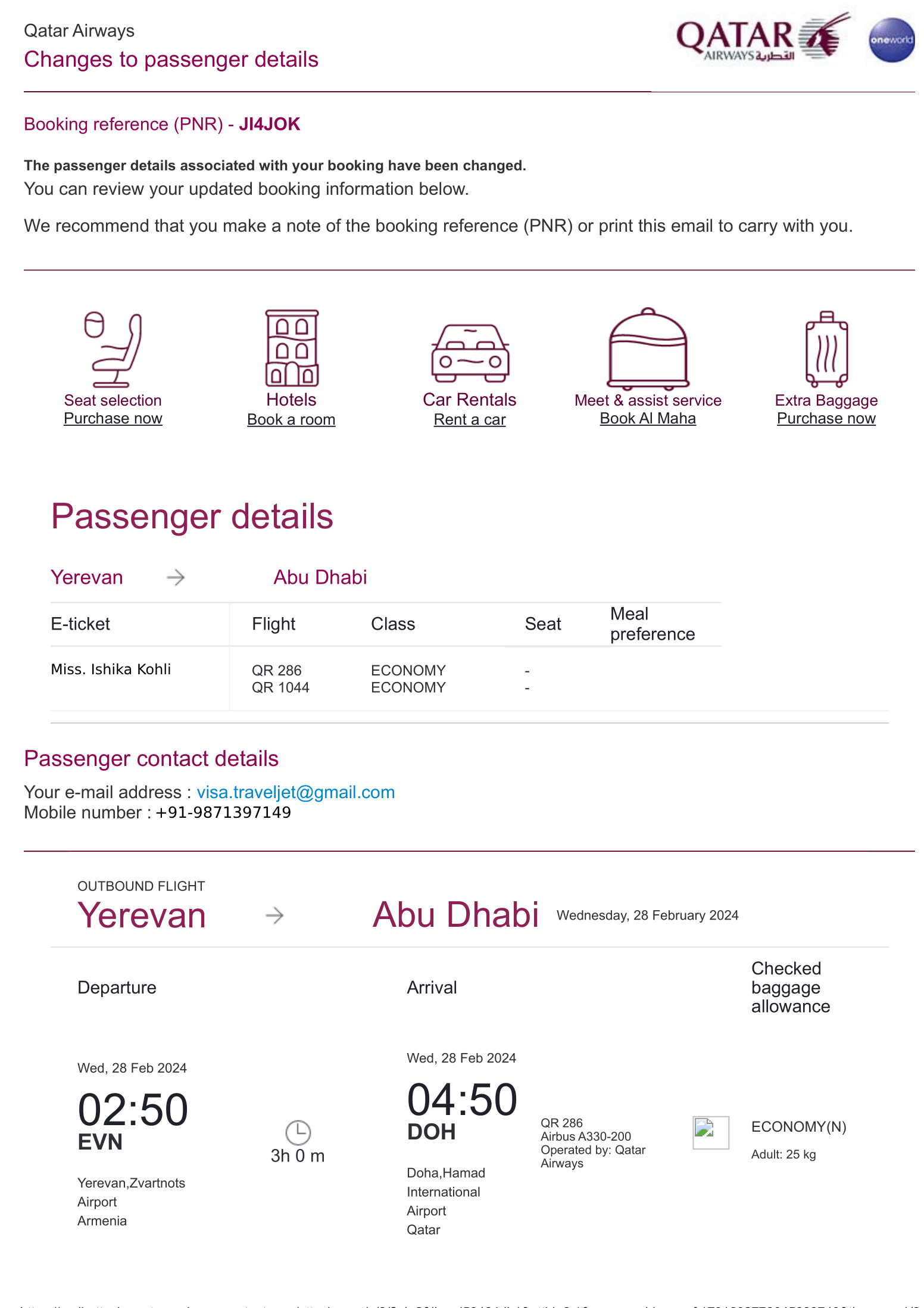This screenshot has height=1308, width=924.
Task: Click the broken image icon beside ECONOMY(N)
Action: tap(710, 1132)
